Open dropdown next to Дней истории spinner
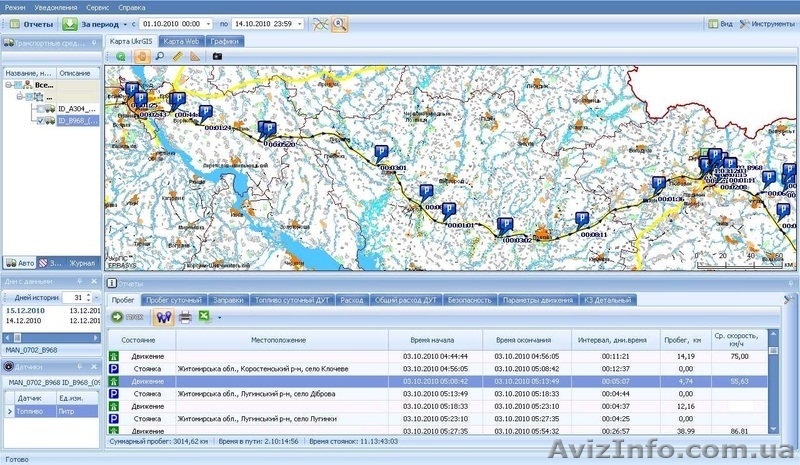The width and height of the screenshot is (800, 465). (x=96, y=297)
